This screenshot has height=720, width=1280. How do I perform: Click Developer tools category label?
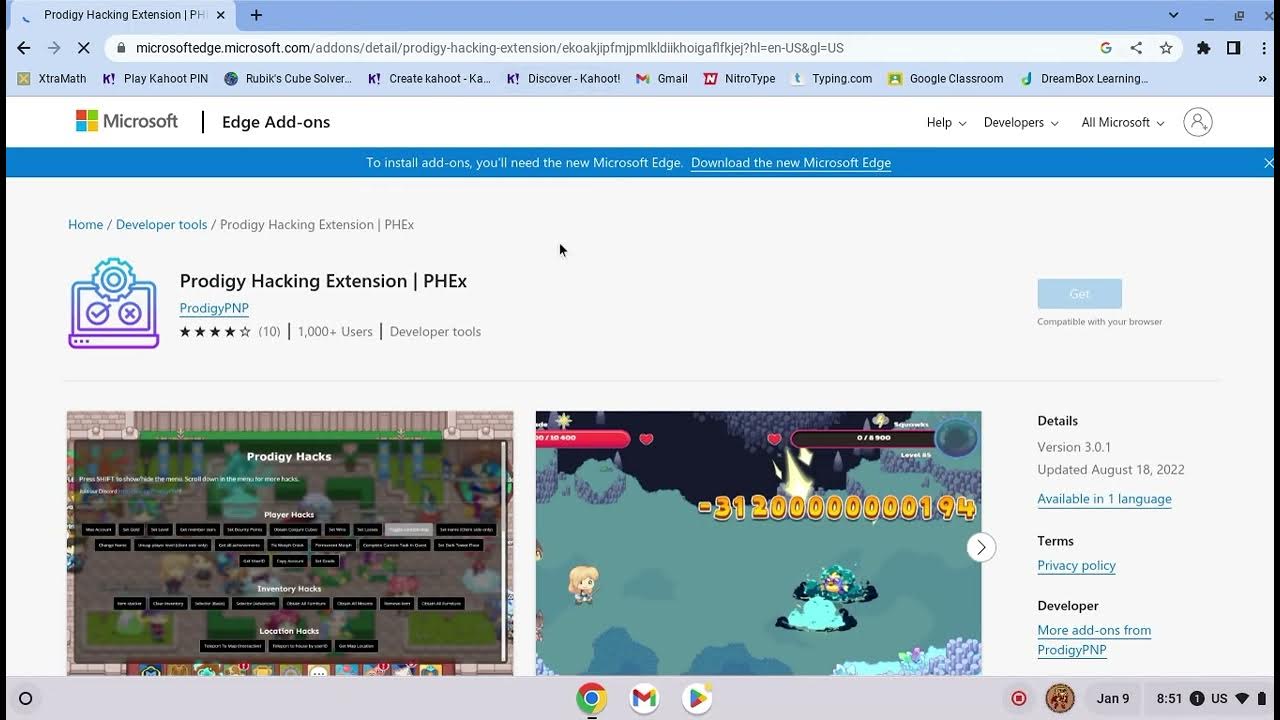pos(435,331)
